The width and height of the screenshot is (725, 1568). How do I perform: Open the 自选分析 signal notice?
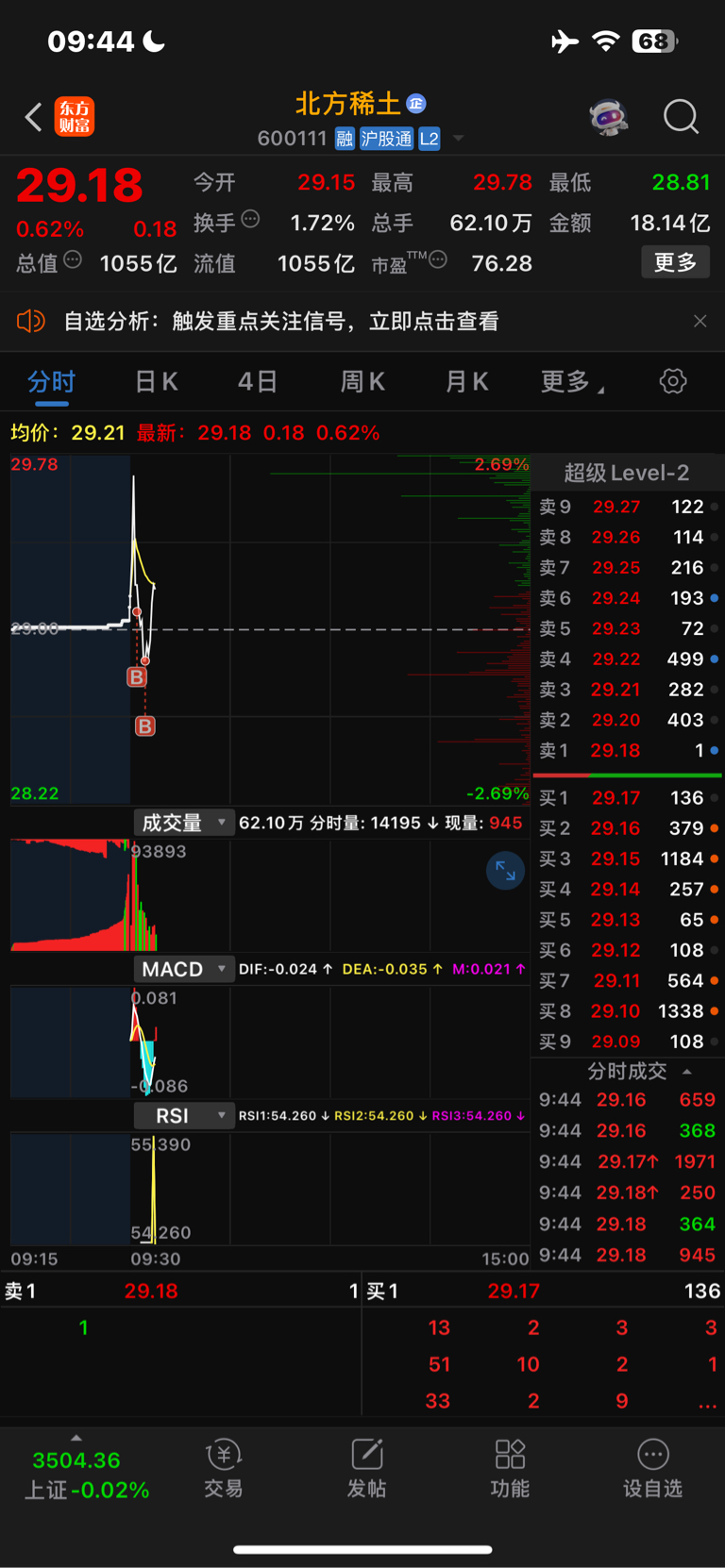(281, 322)
